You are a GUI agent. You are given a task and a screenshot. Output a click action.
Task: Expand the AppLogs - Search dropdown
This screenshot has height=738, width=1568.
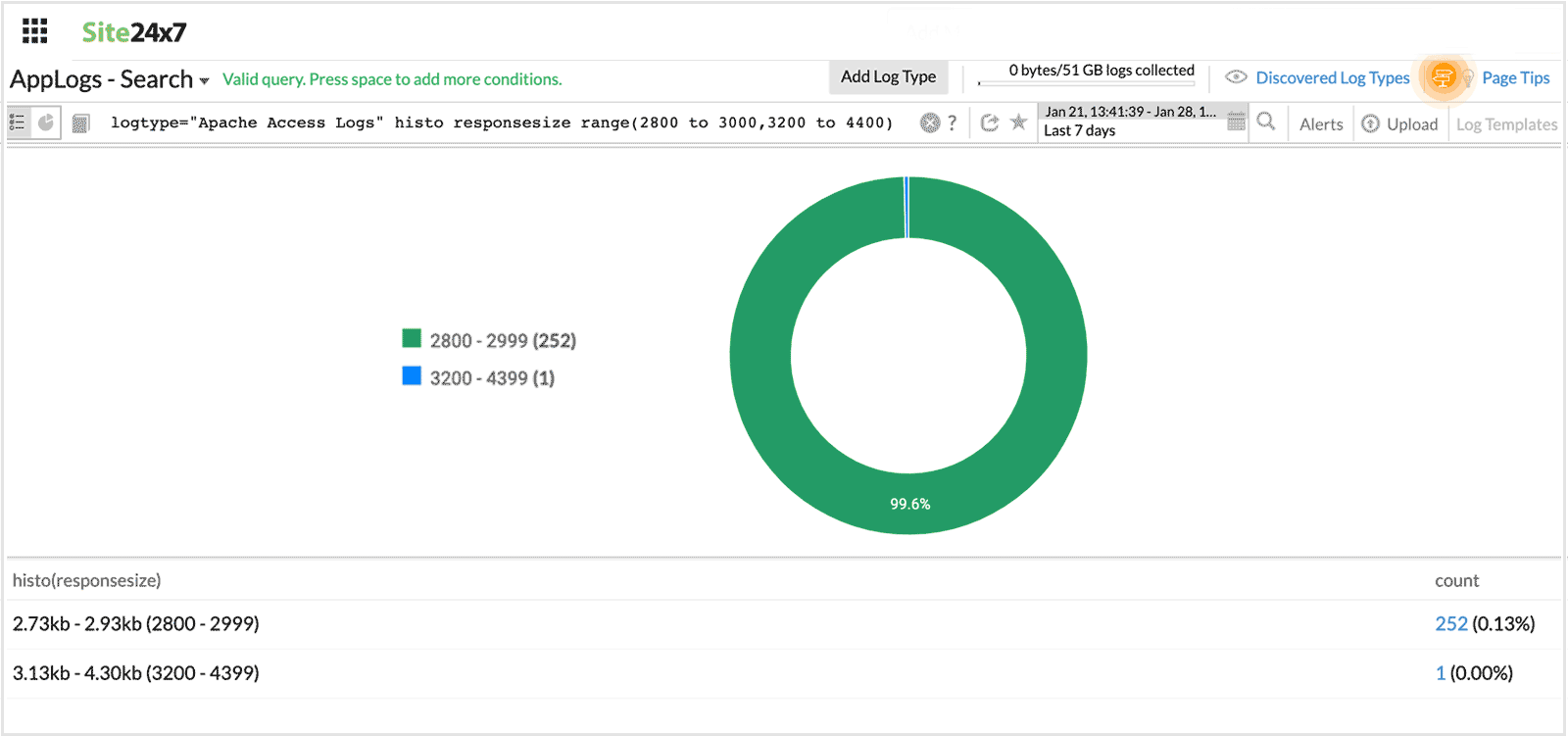pyautogui.click(x=204, y=80)
